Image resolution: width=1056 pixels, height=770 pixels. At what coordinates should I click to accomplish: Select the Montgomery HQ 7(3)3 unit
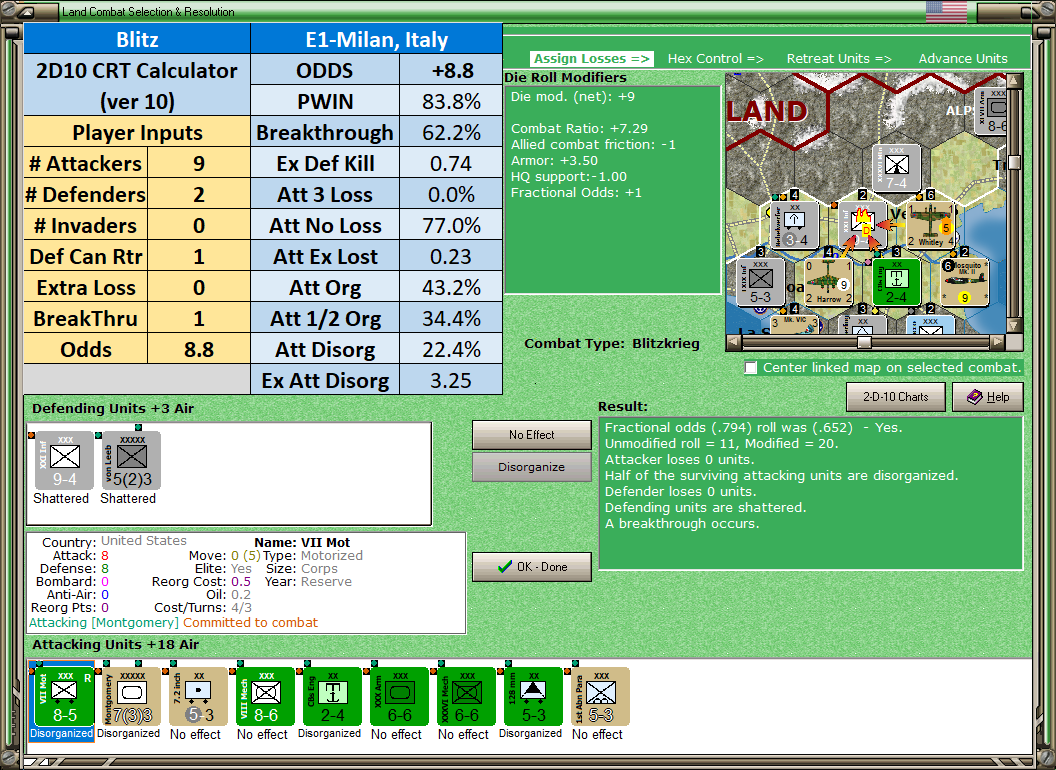[x=131, y=697]
